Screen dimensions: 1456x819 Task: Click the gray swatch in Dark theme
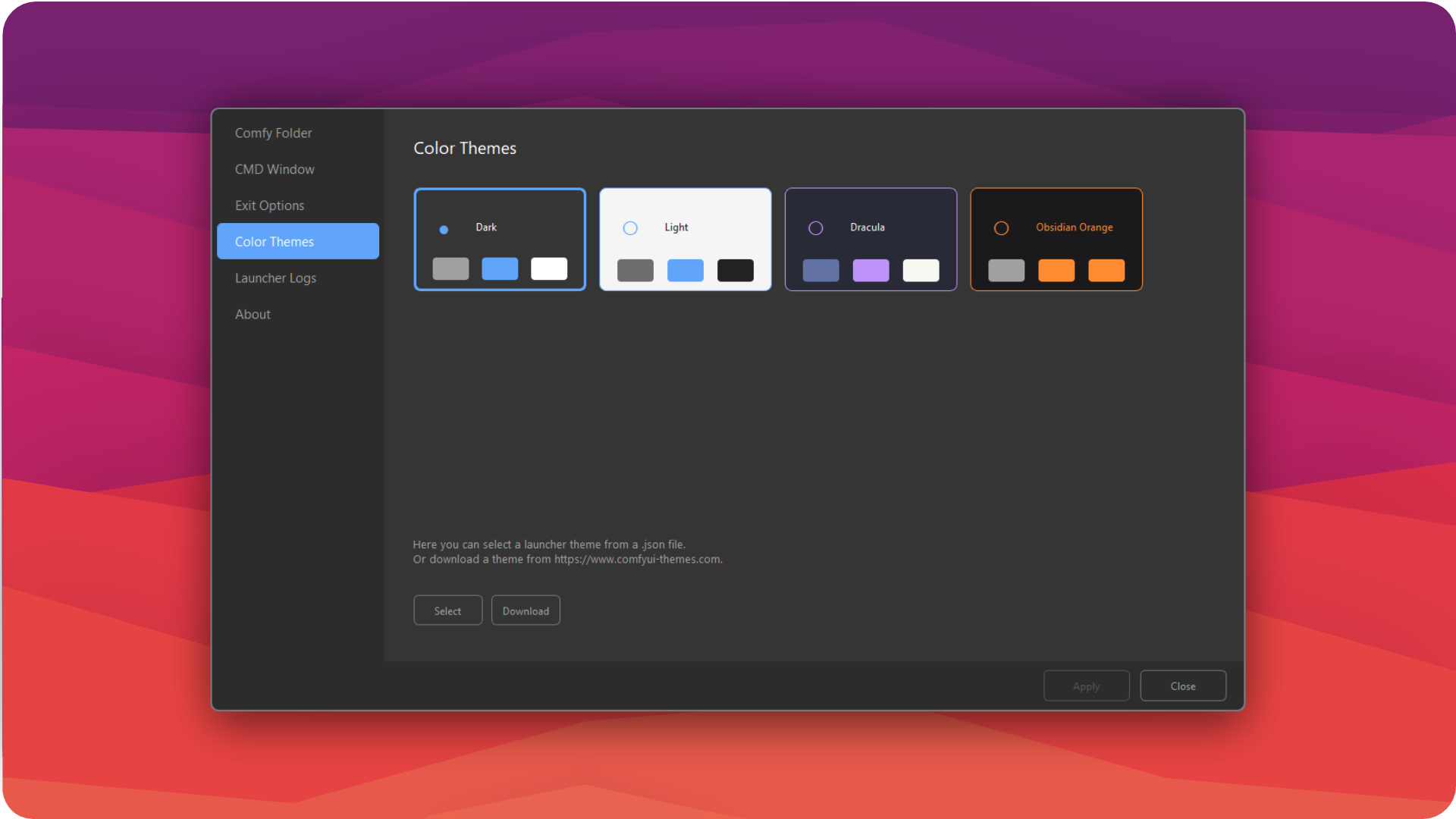tap(450, 268)
